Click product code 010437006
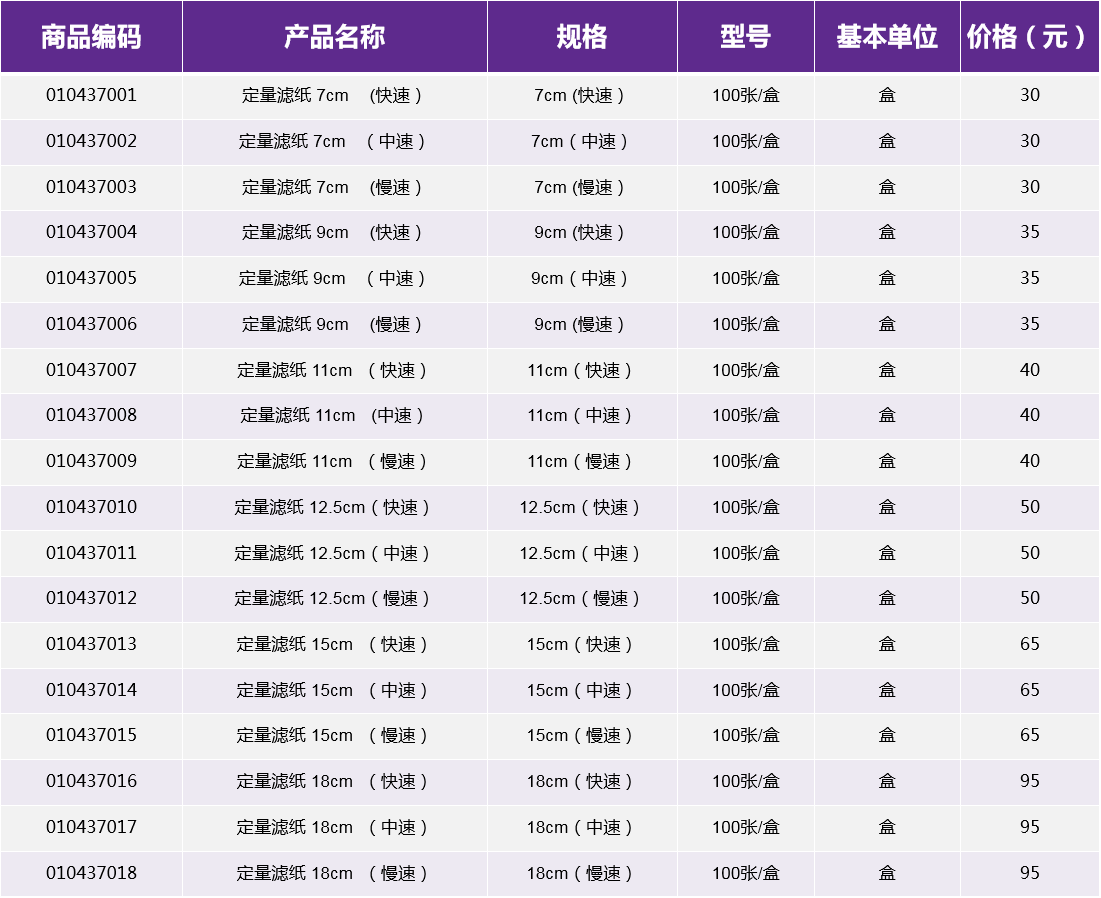Screen dimensions: 1101x898 coord(91,324)
